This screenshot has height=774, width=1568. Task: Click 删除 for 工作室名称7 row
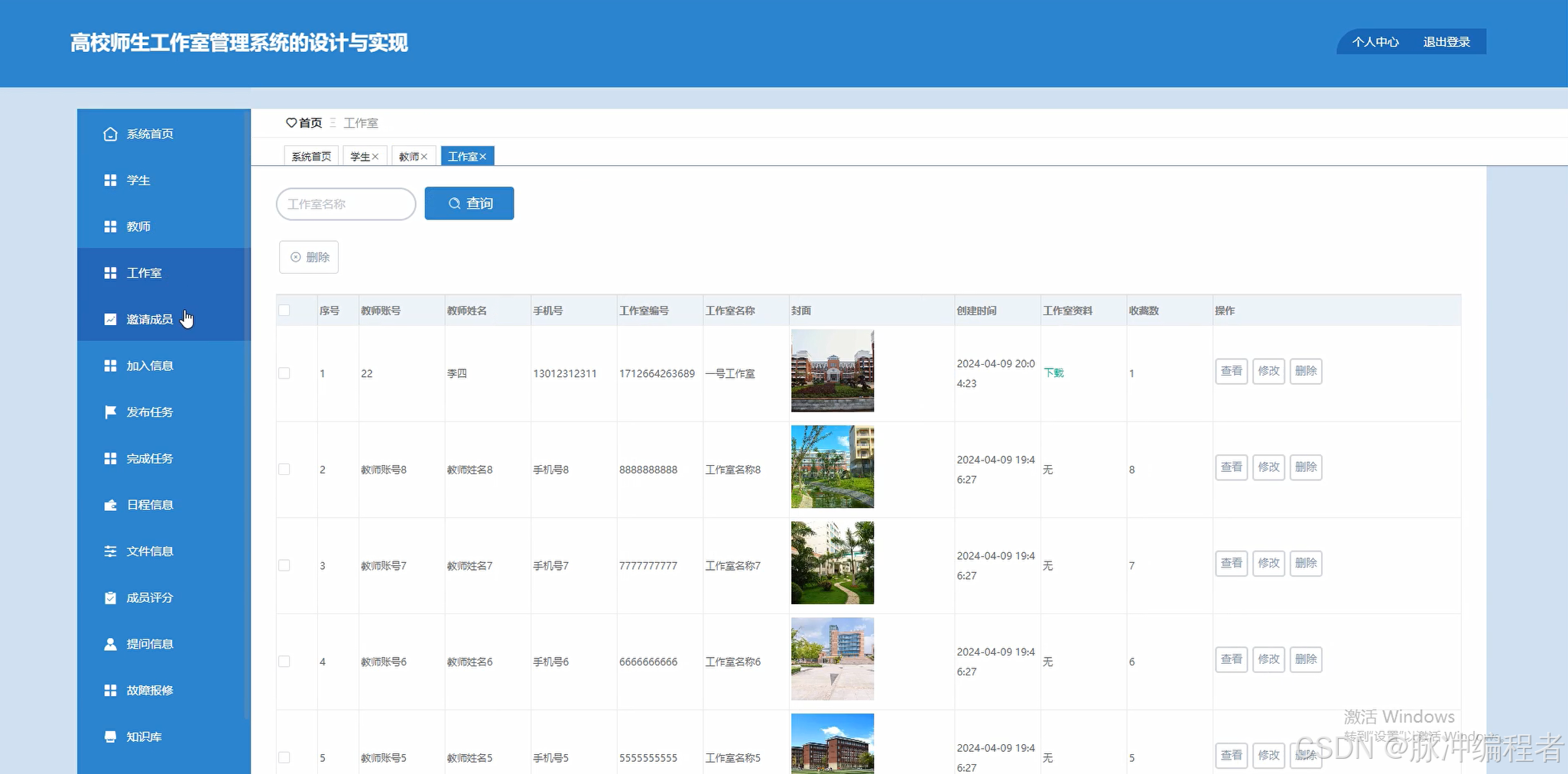tap(1306, 563)
